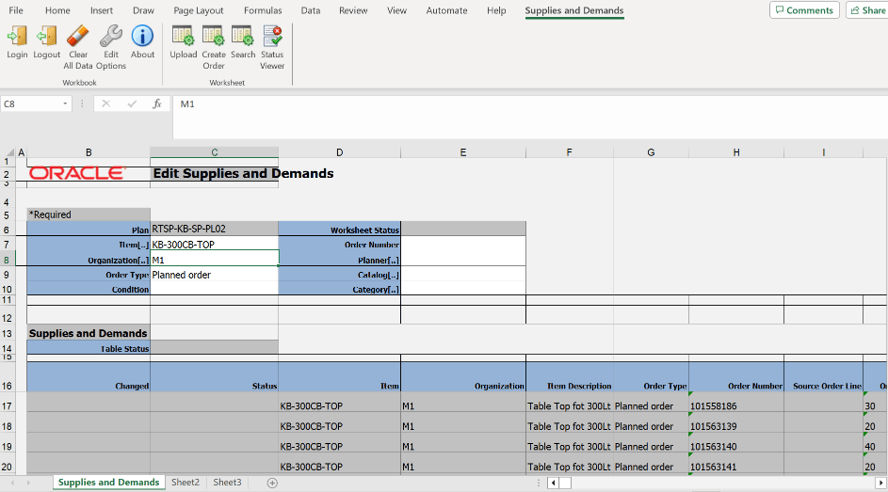Click the Upload worksheet icon
The width and height of the screenshot is (888, 492).
tap(183, 36)
